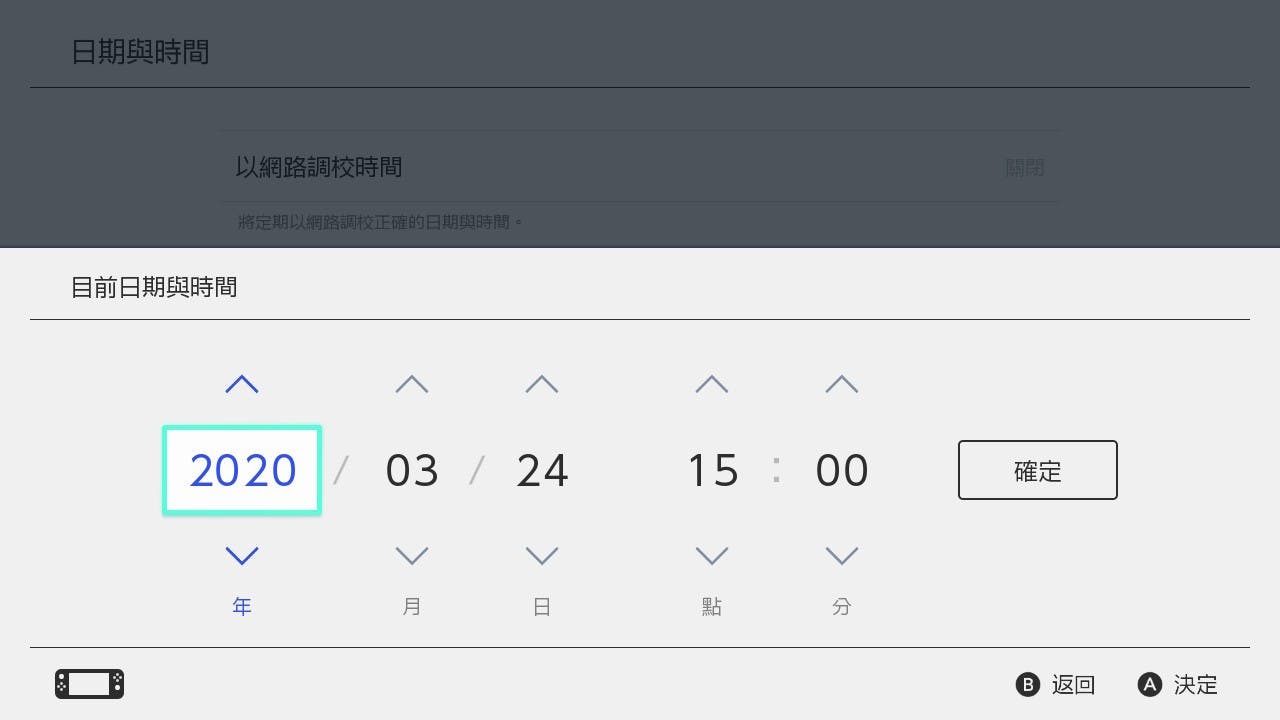This screenshot has width=1280, height=720.
Task: Decrease the day value below 24
Action: [x=542, y=555]
